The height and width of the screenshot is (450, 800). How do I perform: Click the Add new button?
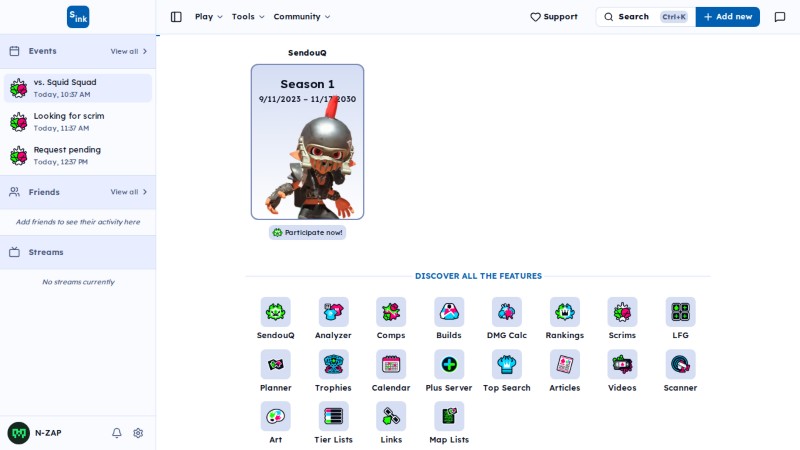click(728, 17)
